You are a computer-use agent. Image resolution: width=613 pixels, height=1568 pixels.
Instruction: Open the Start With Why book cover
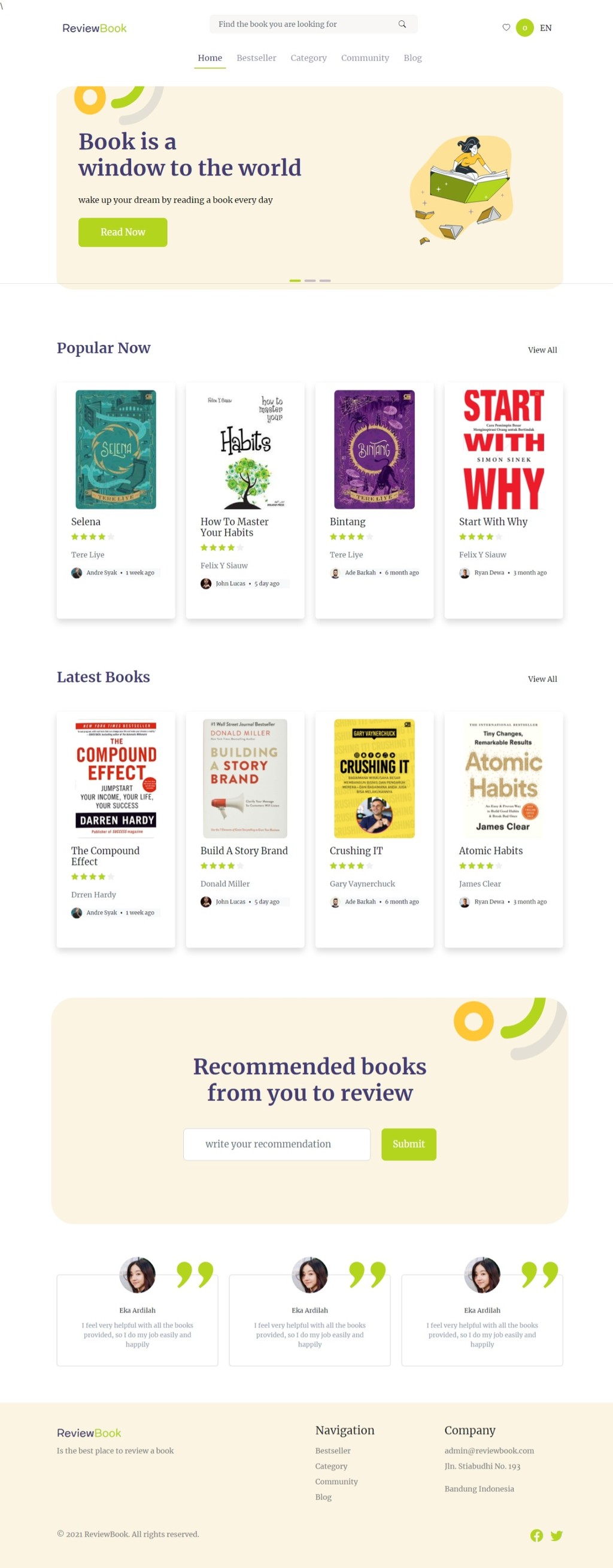(503, 449)
